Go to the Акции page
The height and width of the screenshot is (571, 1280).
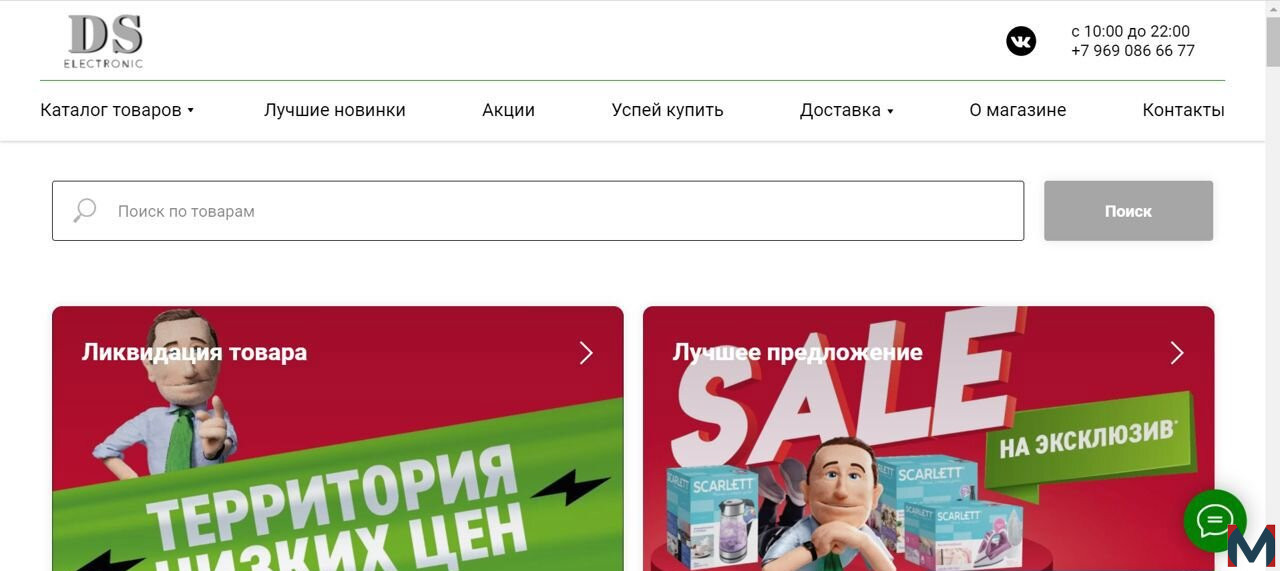click(x=508, y=110)
